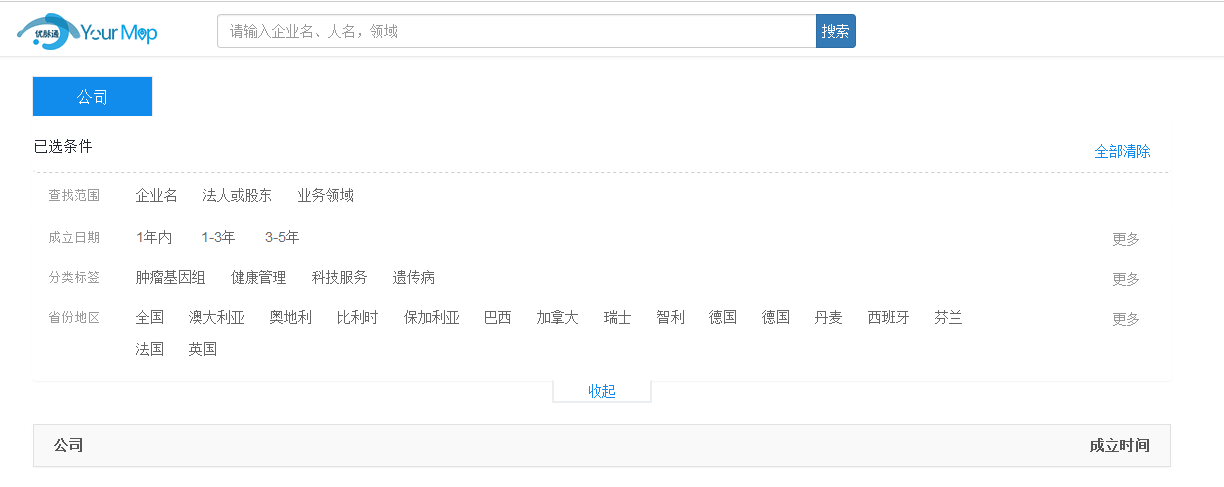Expand 更多 for 省份地区 row
This screenshot has height=487, width=1224.
pyautogui.click(x=1125, y=319)
